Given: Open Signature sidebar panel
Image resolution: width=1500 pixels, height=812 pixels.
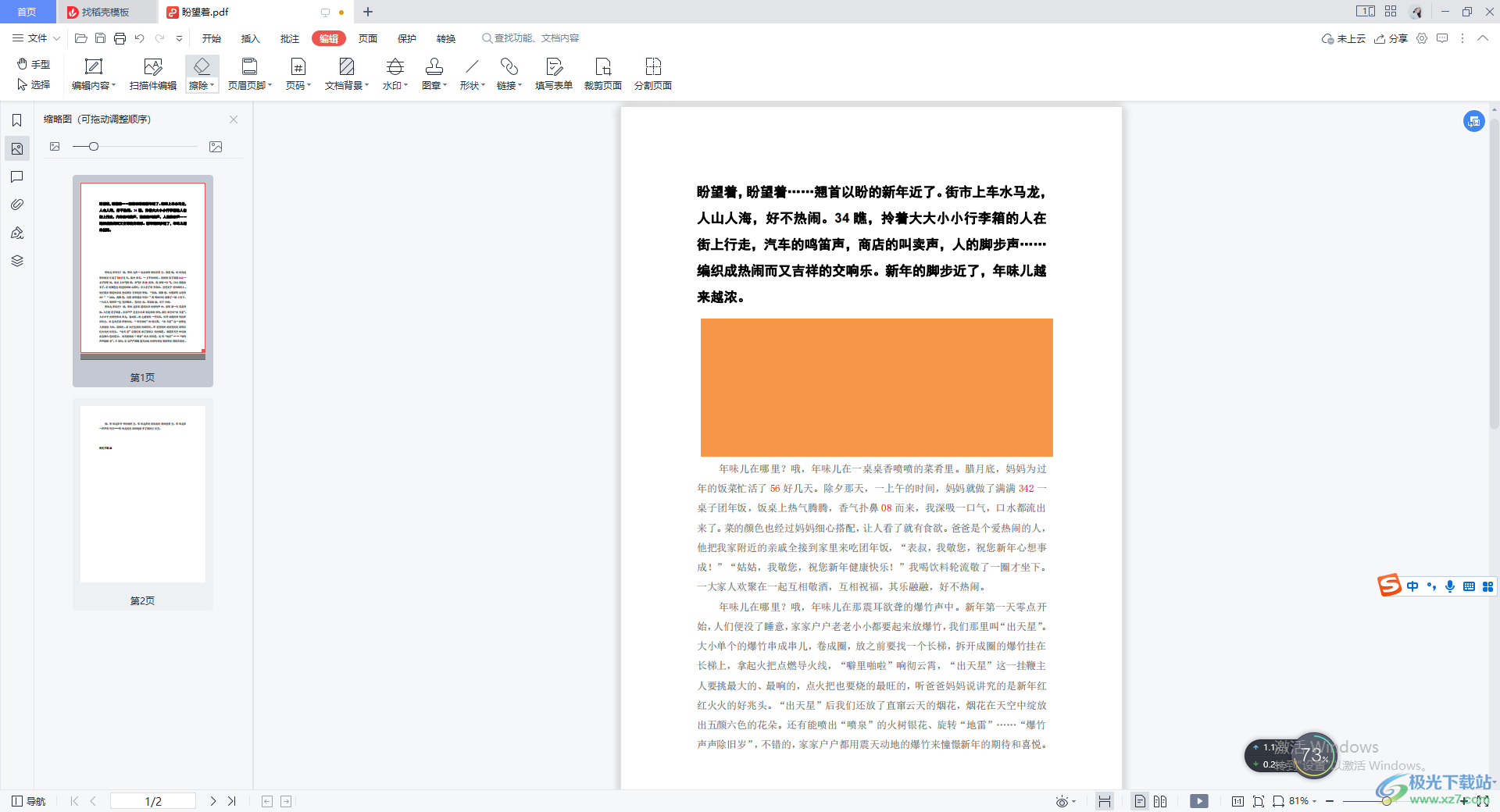Looking at the screenshot, I should coord(16,233).
